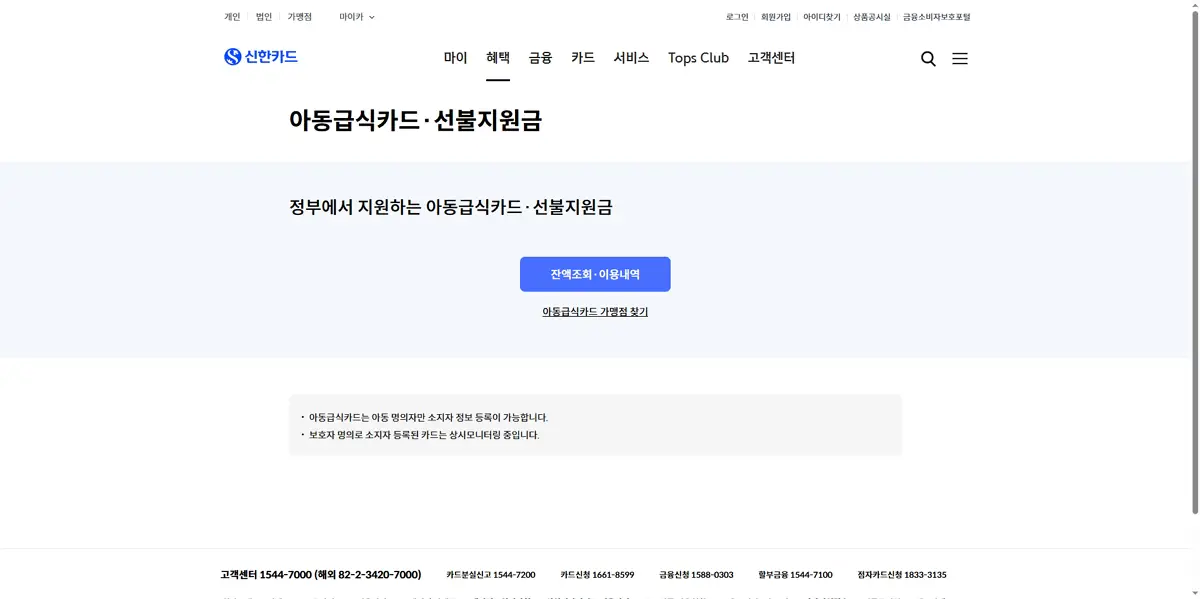Click the 아동 명의자만 notice line
This screenshot has width=1200, height=599.
(428, 418)
